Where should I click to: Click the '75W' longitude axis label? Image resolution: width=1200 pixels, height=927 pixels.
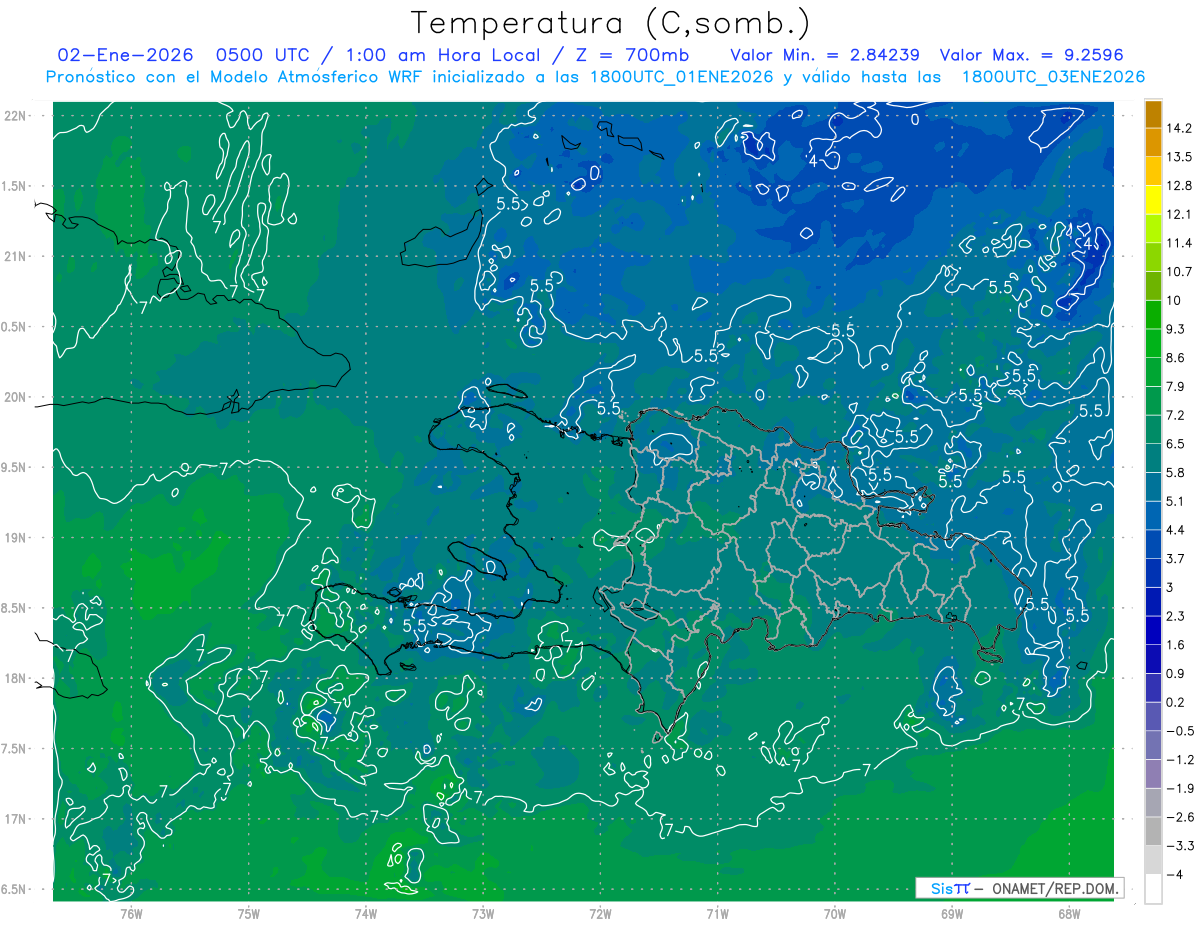[249, 914]
